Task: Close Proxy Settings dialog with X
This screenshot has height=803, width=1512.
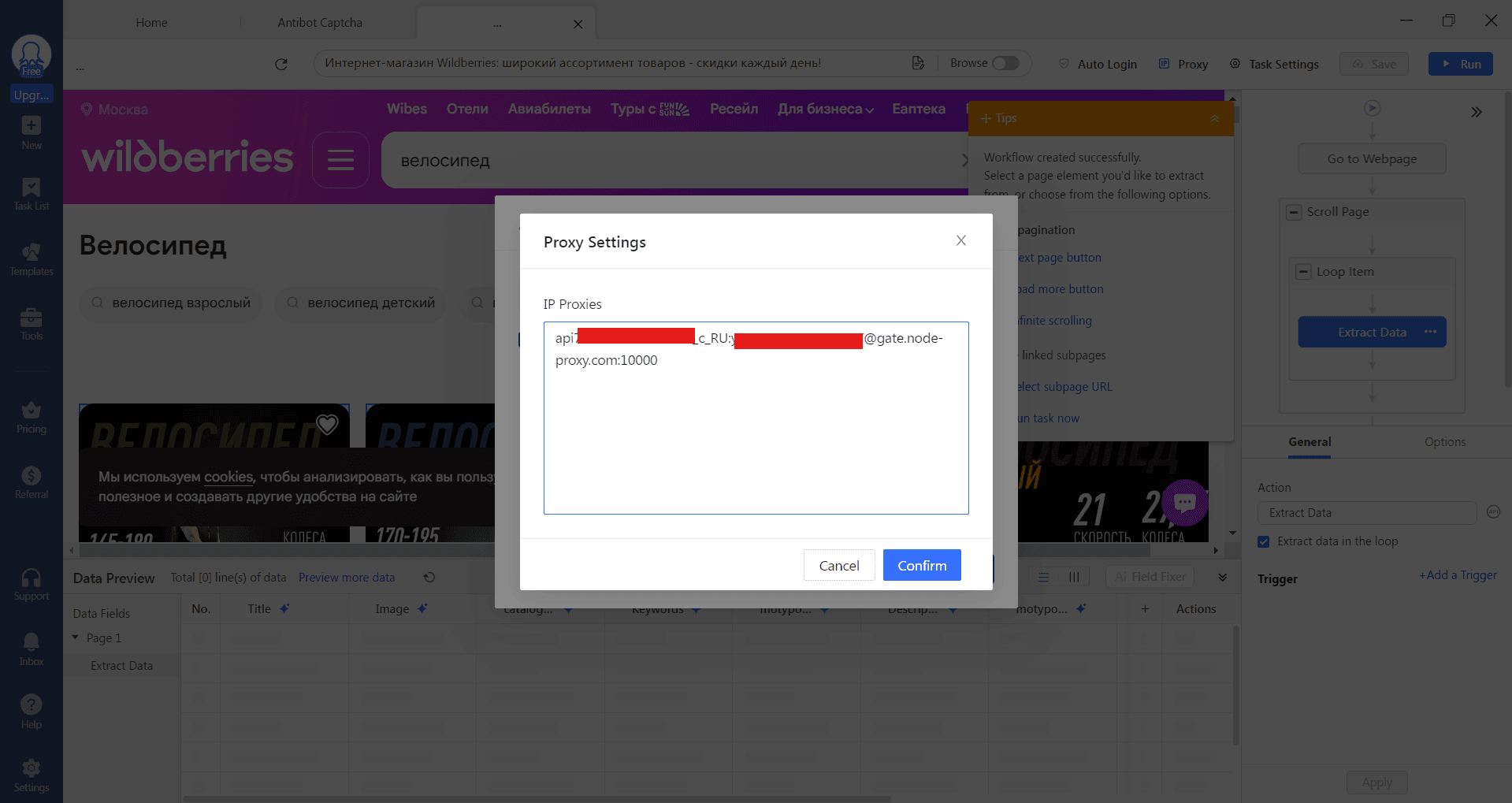Action: click(x=961, y=240)
